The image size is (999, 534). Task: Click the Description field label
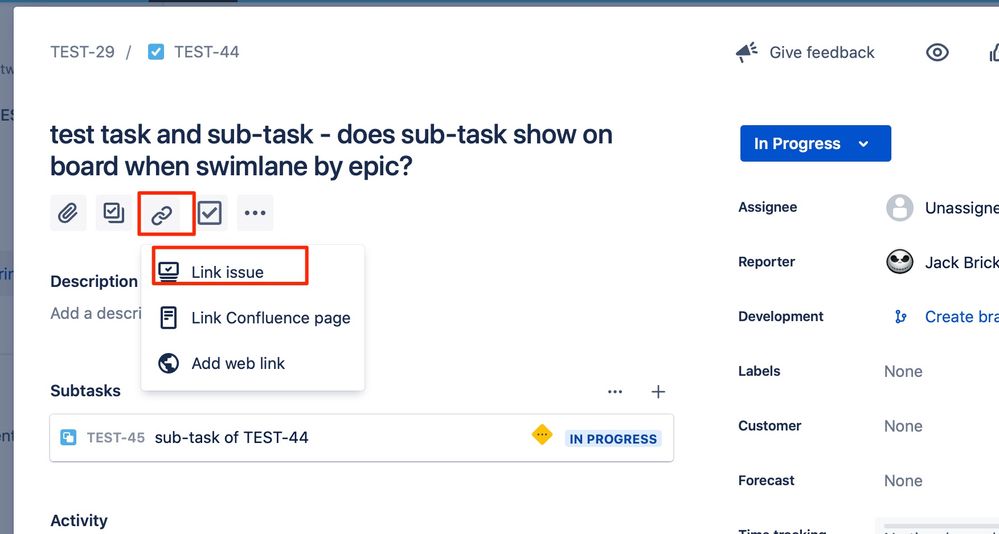[x=94, y=282]
